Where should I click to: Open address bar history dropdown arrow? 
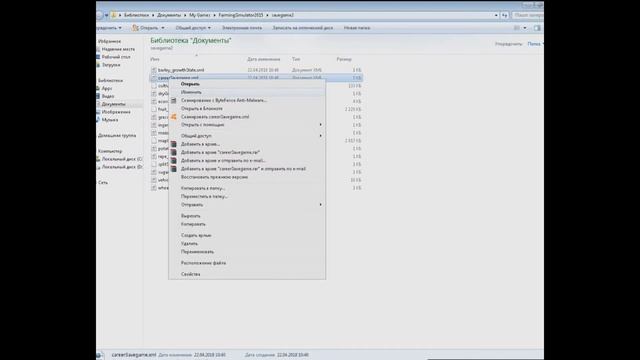(496, 15)
